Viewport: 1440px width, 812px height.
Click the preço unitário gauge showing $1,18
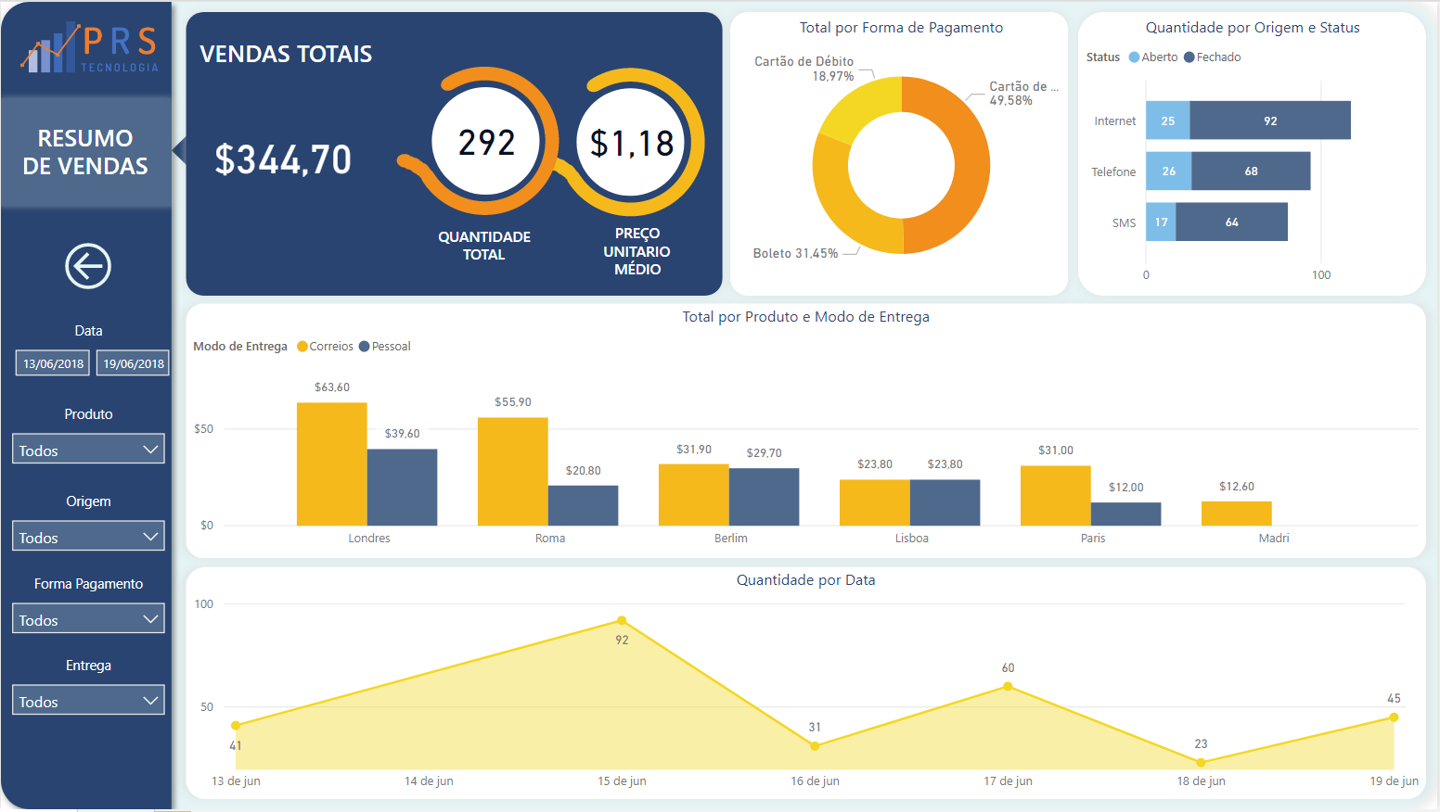pyautogui.click(x=634, y=142)
